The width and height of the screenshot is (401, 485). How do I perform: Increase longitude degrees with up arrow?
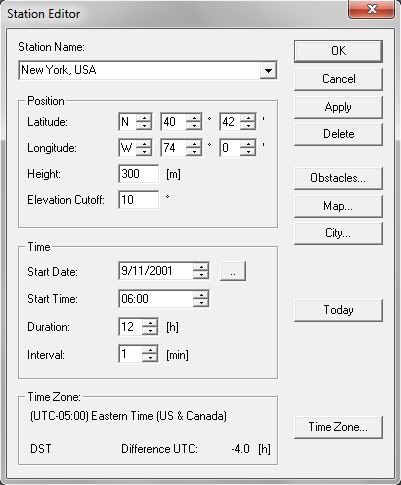[194, 144]
